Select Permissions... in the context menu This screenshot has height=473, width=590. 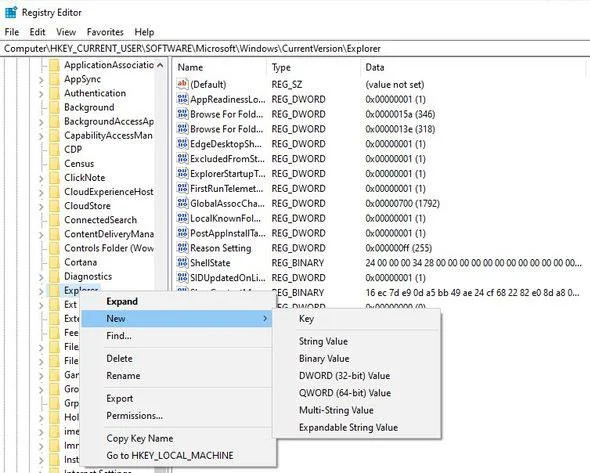click(134, 415)
